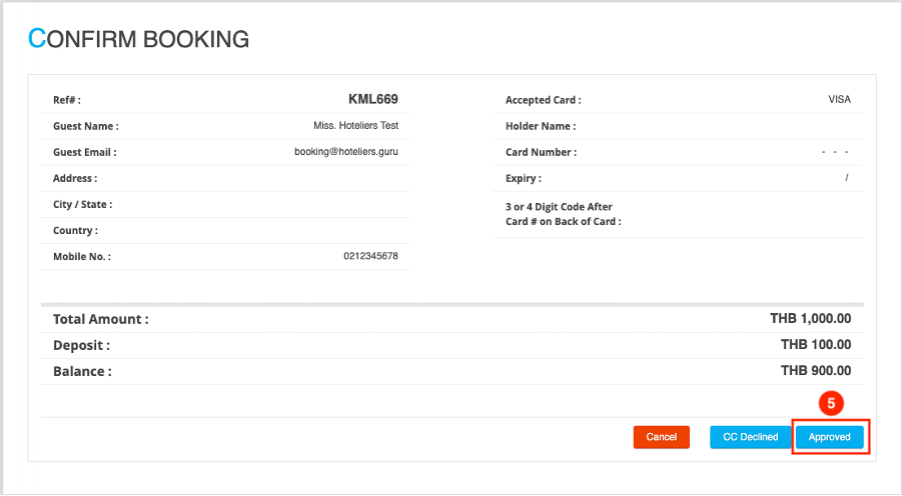Click the Balance THB 900.00 value
902x496 pixels.
815,371
